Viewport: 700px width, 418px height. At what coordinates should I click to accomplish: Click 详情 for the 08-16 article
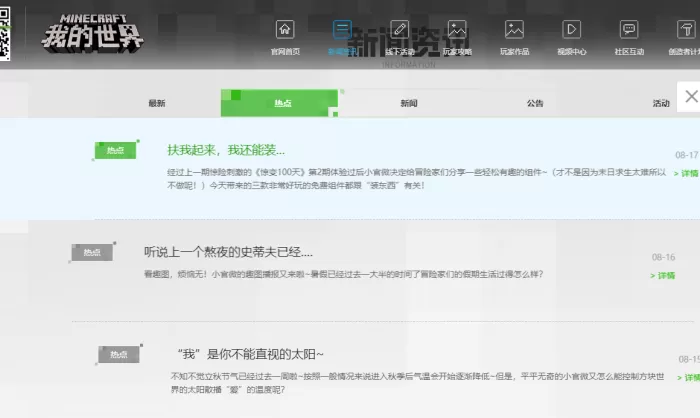(x=663, y=276)
